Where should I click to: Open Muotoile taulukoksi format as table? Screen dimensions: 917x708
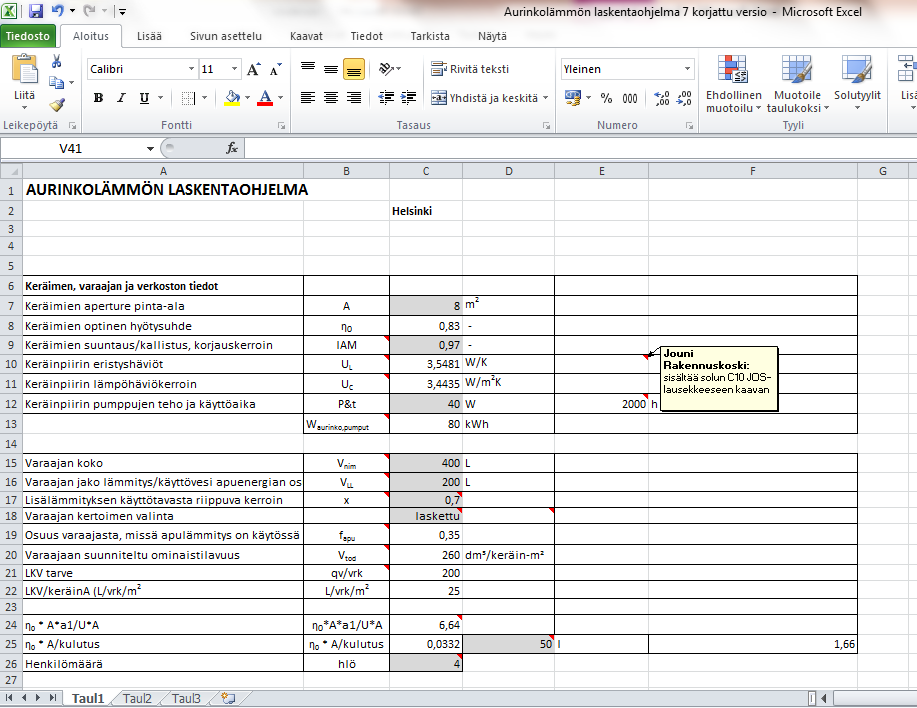click(798, 84)
